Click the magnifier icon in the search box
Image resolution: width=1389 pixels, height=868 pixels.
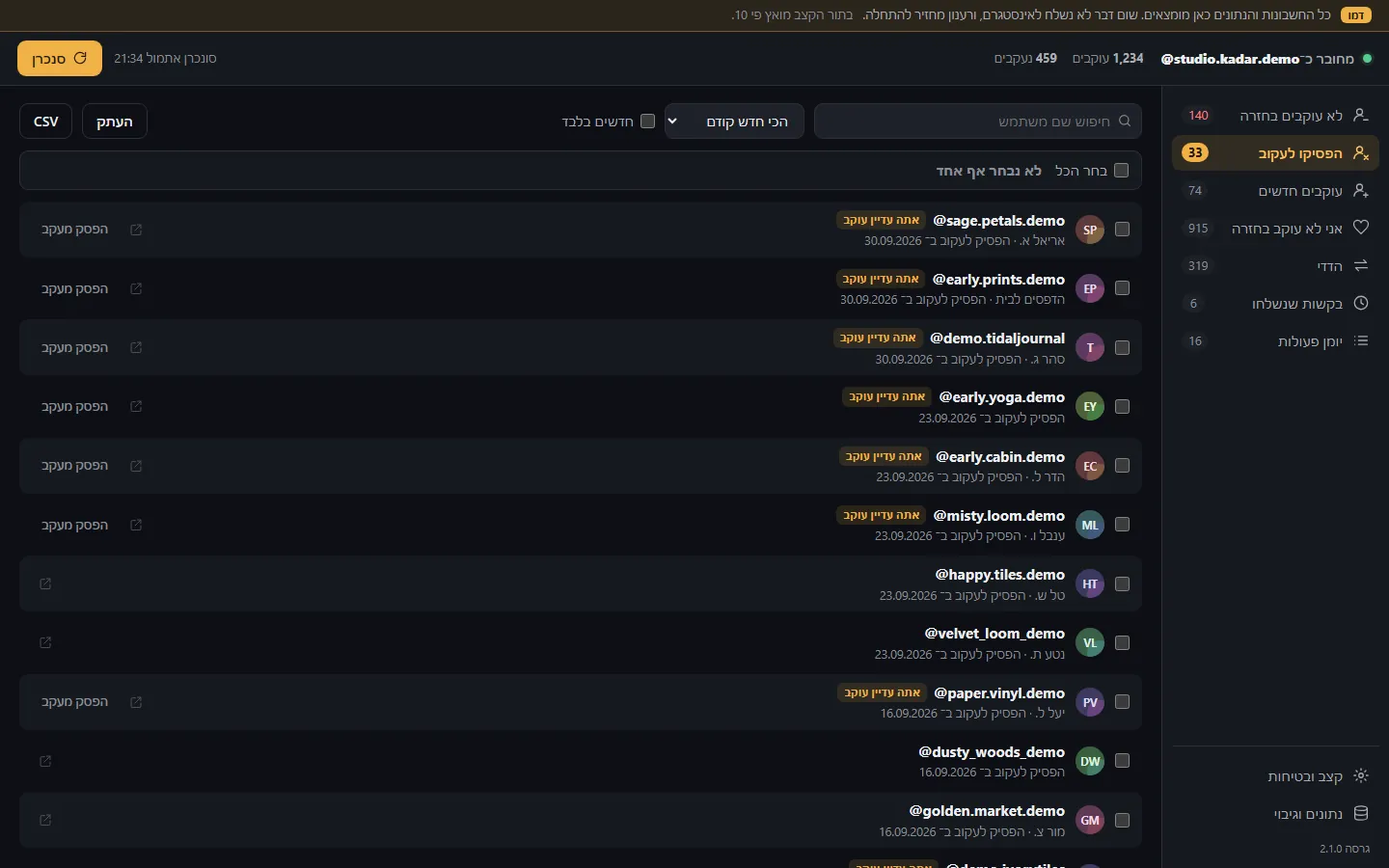tap(1125, 122)
